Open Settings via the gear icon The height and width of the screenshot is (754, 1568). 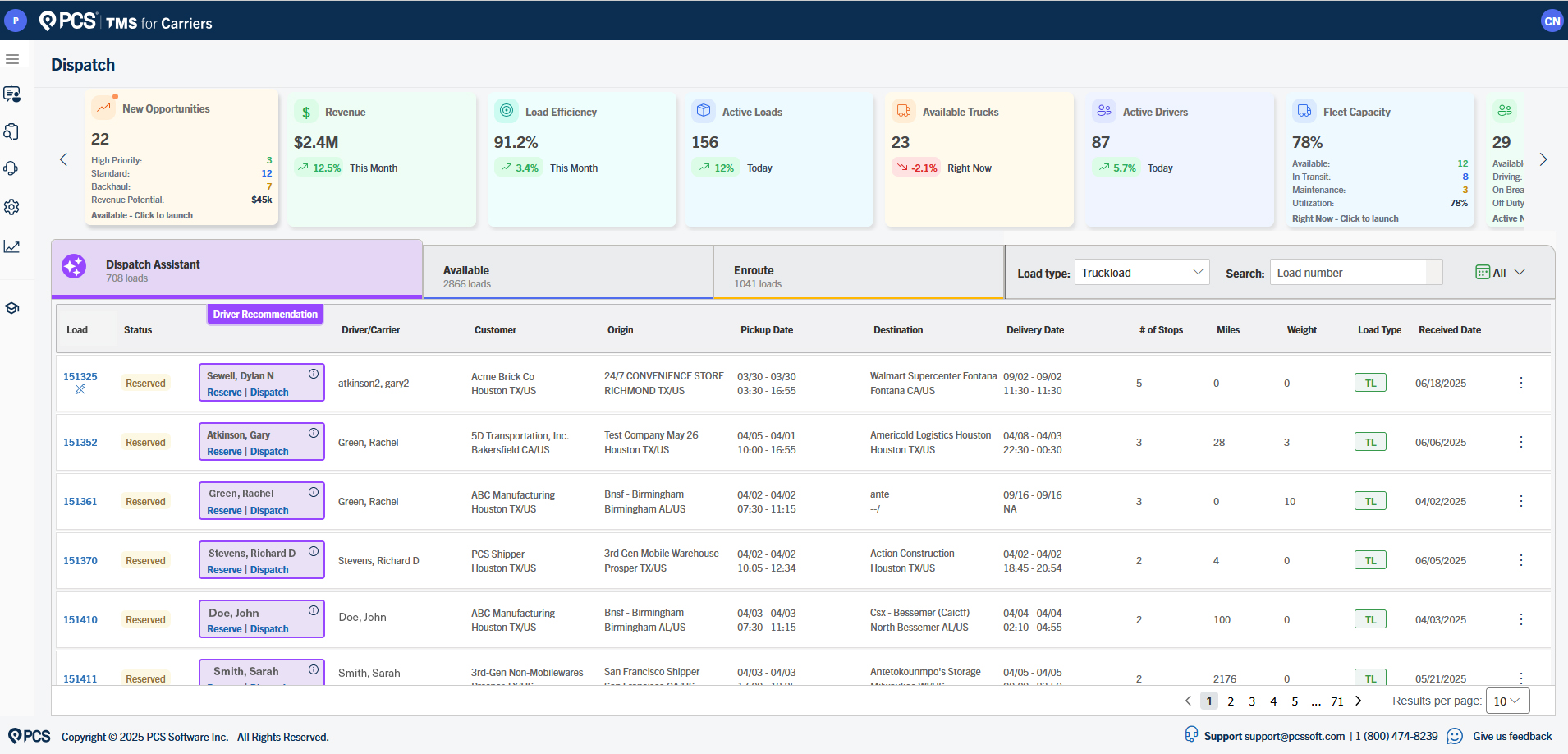click(x=12, y=207)
